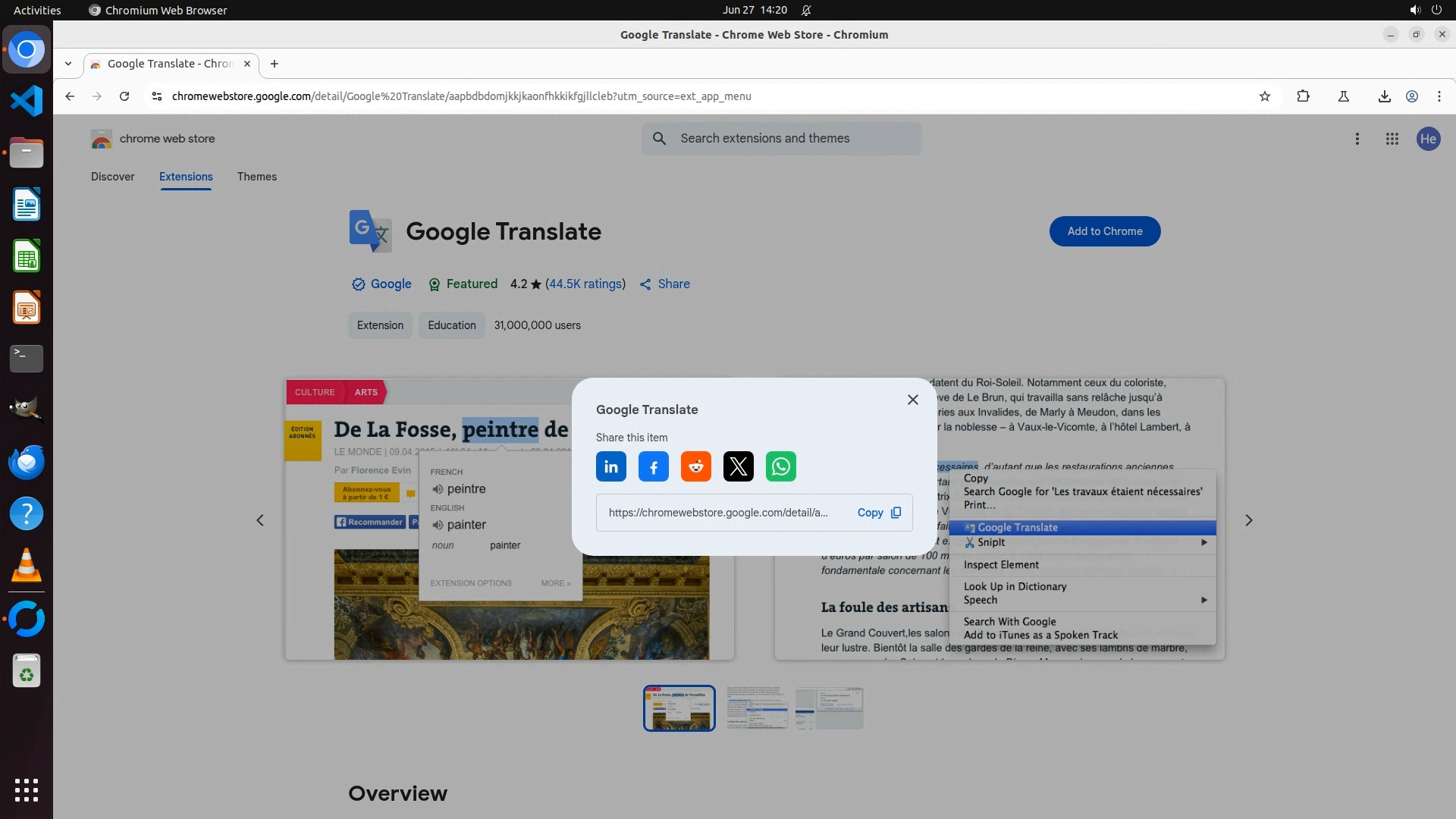This screenshot has height=819, width=1456.
Task: Open the Google apps grid
Action: pyautogui.click(x=1392, y=139)
